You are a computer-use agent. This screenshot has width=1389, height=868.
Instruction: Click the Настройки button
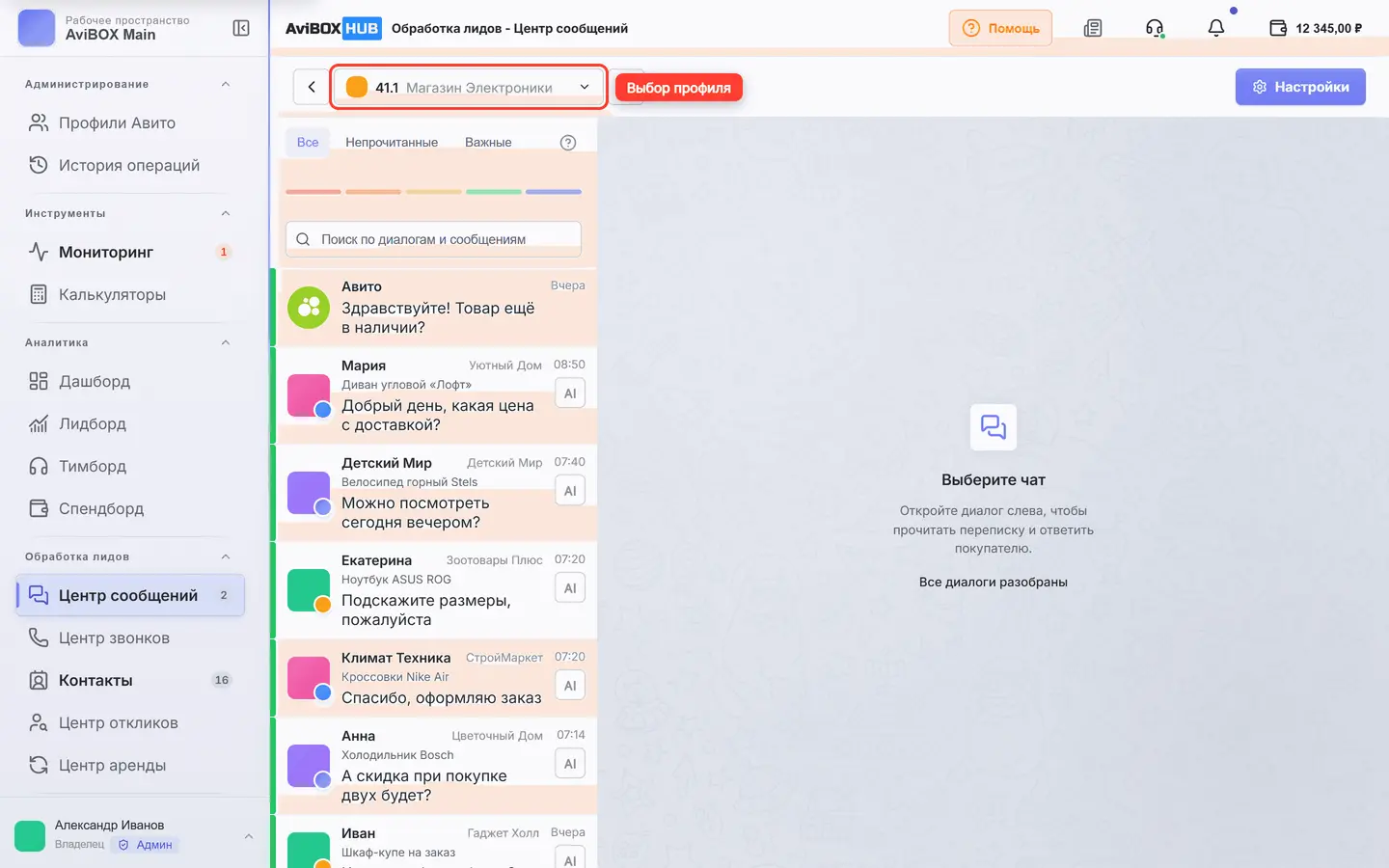(1300, 87)
